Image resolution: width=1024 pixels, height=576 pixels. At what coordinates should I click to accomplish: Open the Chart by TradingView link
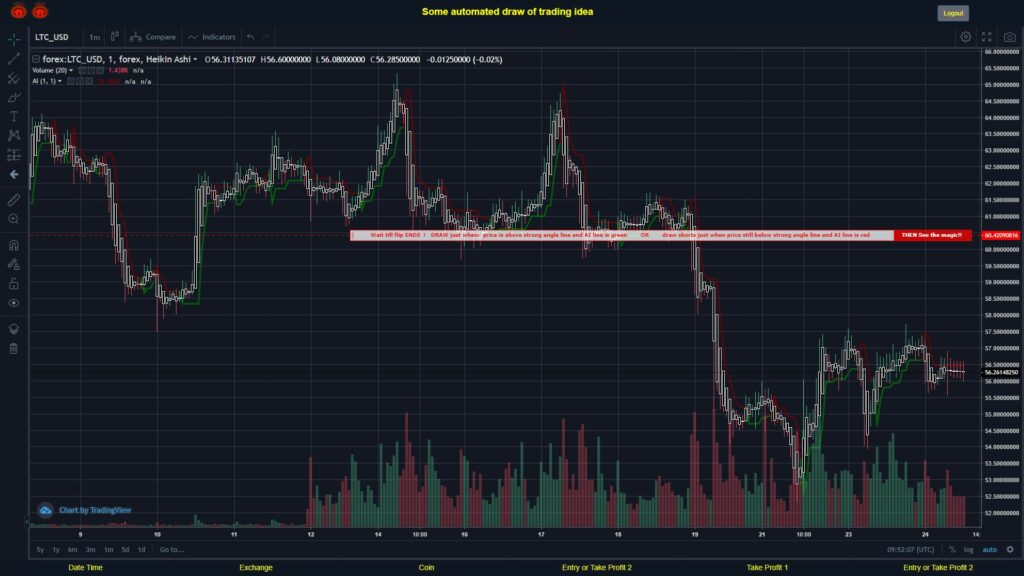(x=95, y=510)
